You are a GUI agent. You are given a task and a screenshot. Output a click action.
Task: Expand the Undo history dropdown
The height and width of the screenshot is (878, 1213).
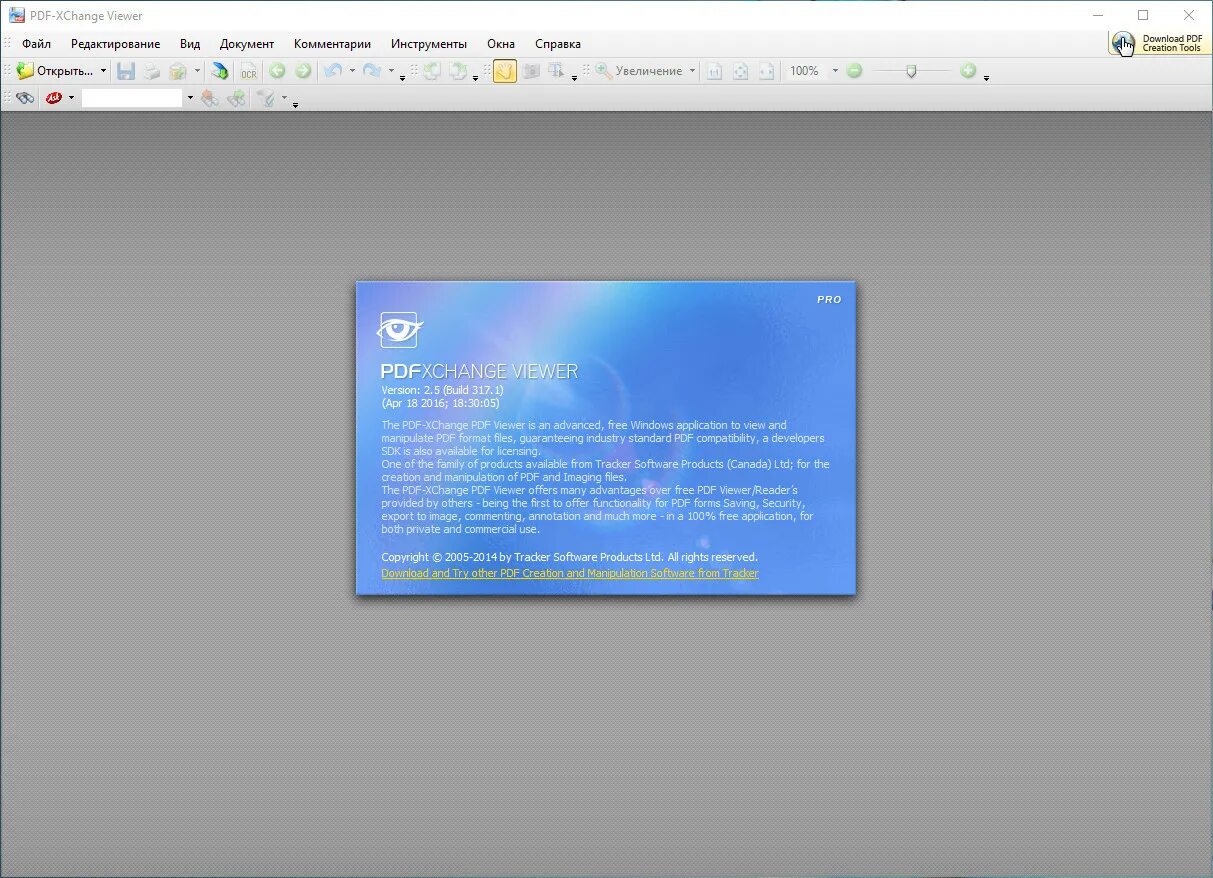[352, 71]
